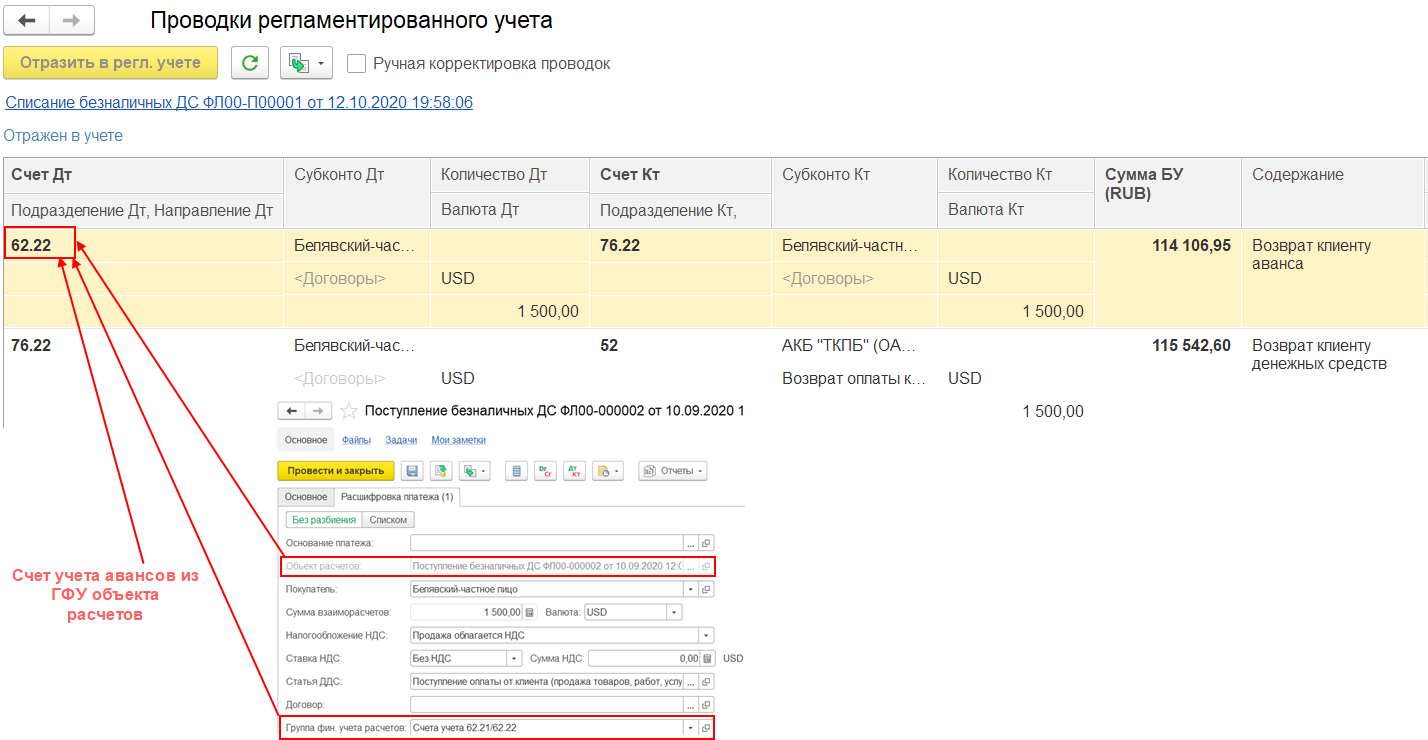Post document with the green arrow sheet icon
Image resolution: width=1428 pixels, height=740 pixels.
[441, 471]
